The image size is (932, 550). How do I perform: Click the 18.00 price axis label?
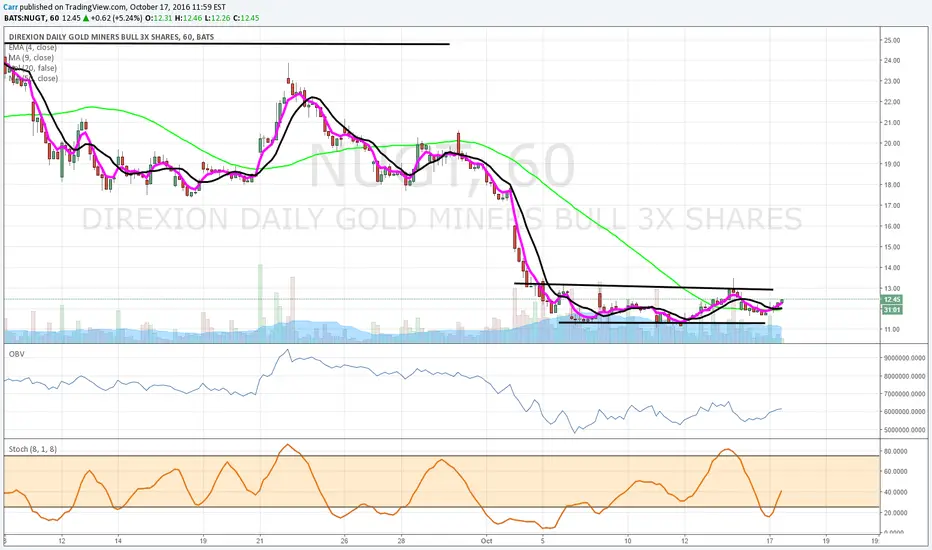point(892,185)
